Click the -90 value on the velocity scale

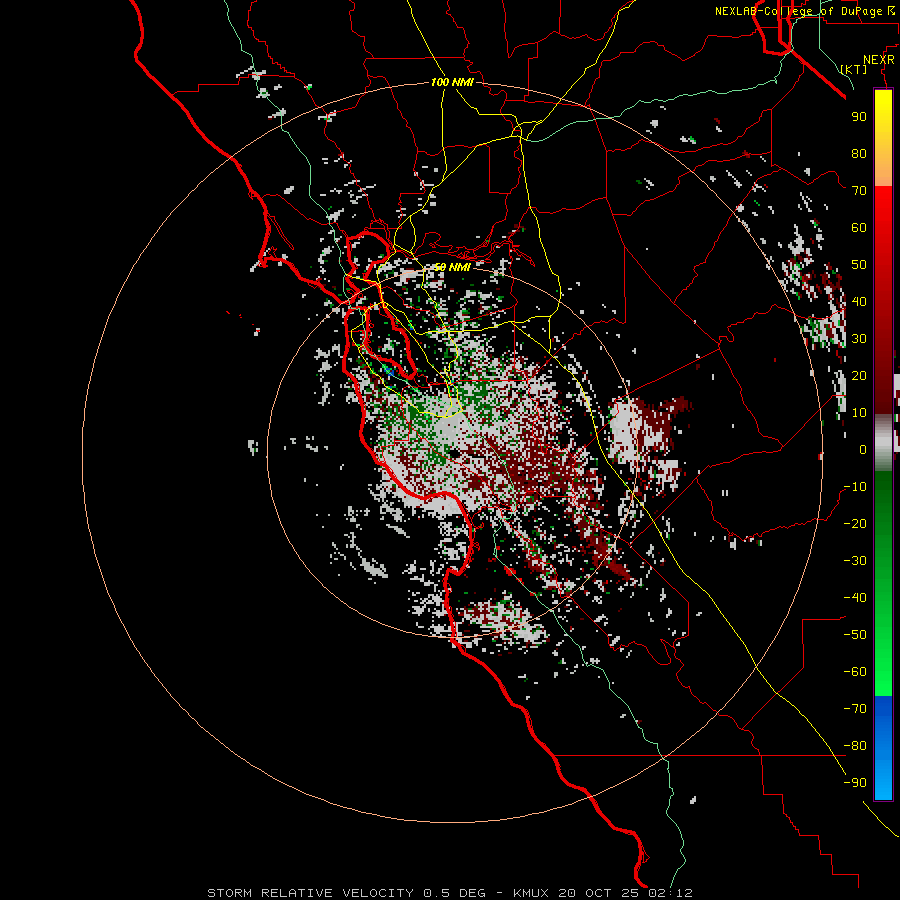point(855,783)
